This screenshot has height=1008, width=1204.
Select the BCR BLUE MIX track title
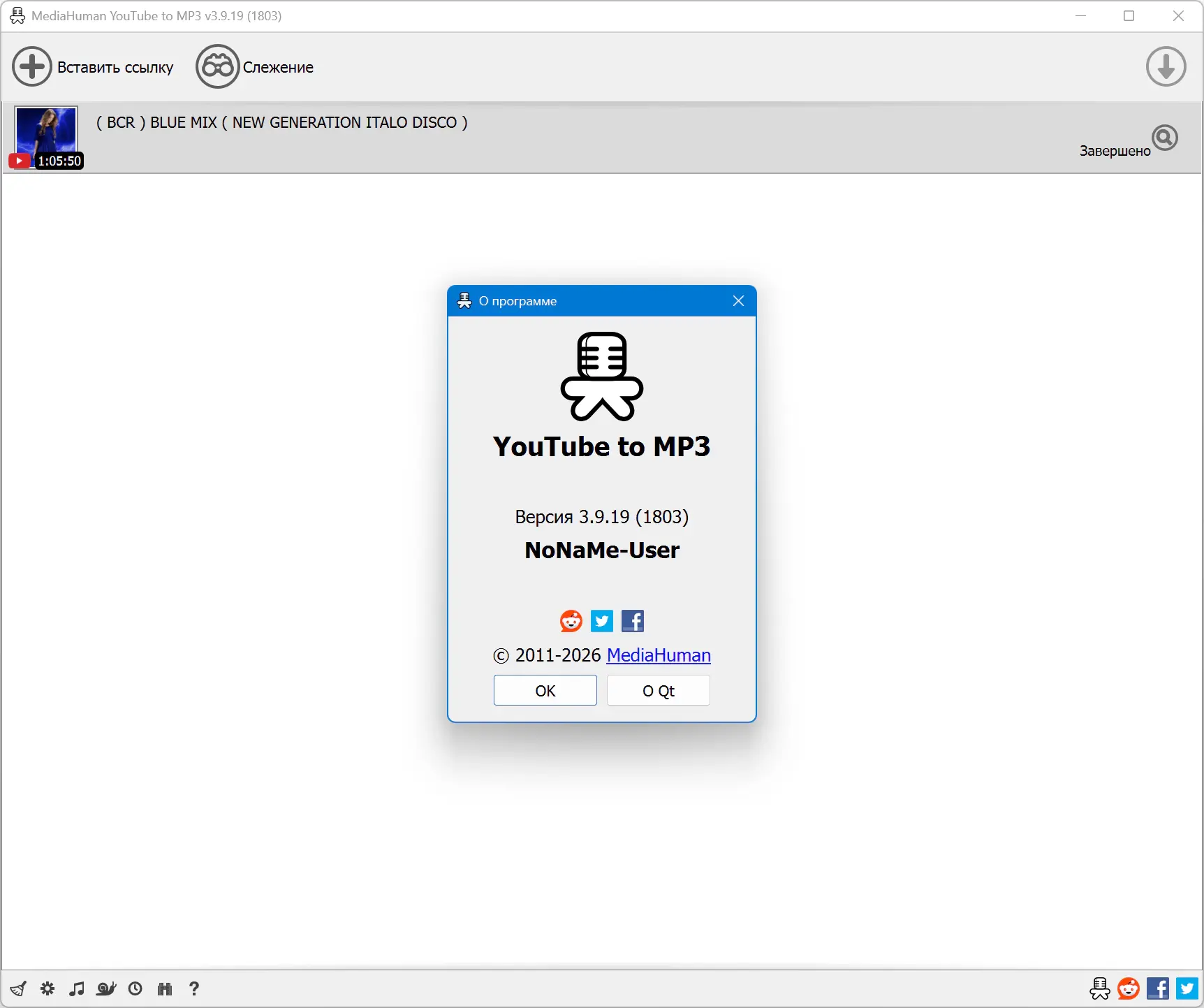pos(282,122)
